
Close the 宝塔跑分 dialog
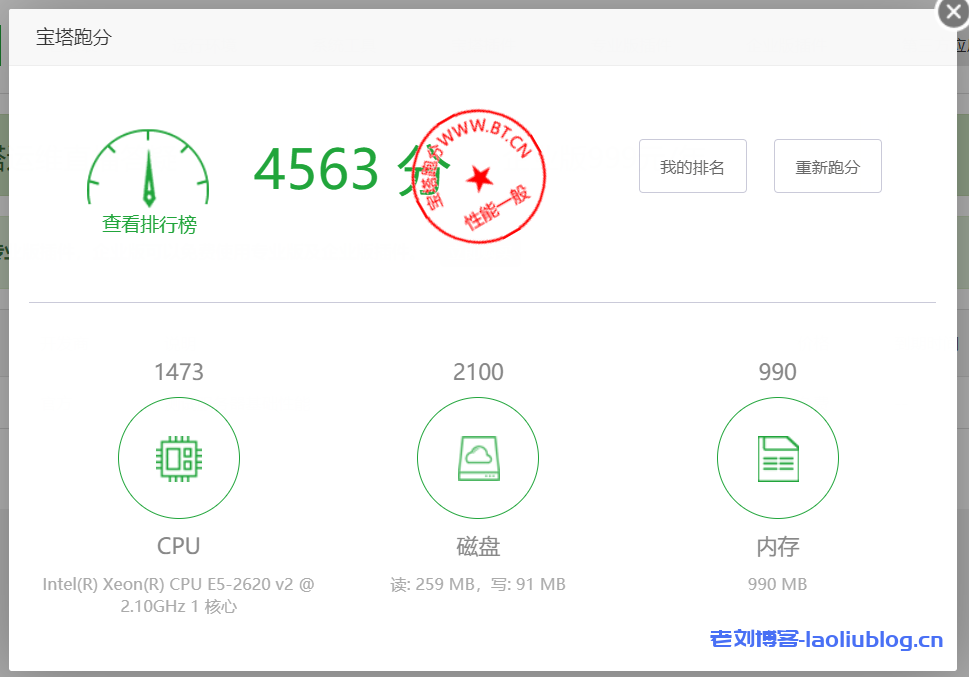953,13
